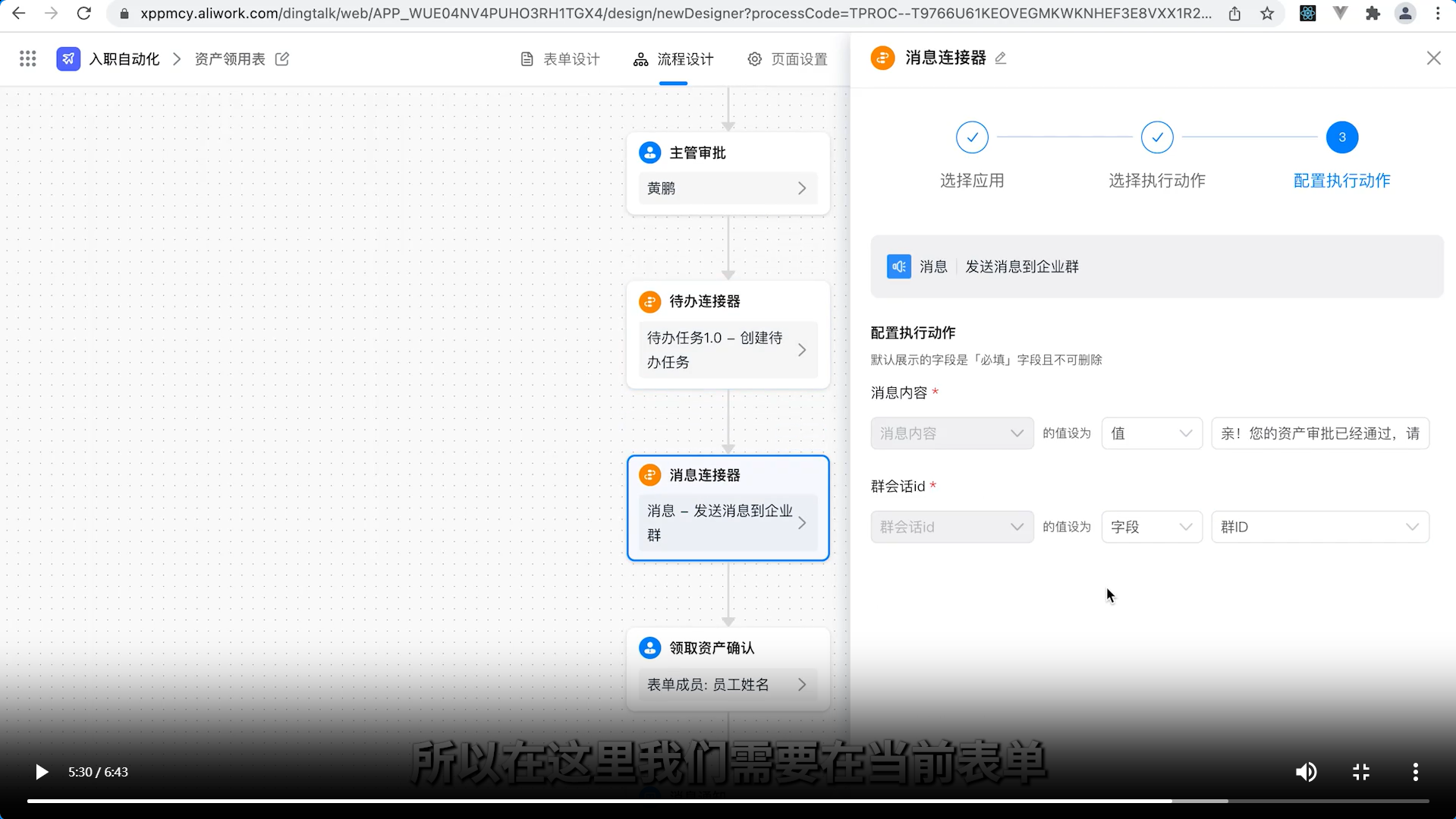Open the 字段 type dropdown
The height and width of the screenshot is (819, 1456).
(x=1151, y=527)
